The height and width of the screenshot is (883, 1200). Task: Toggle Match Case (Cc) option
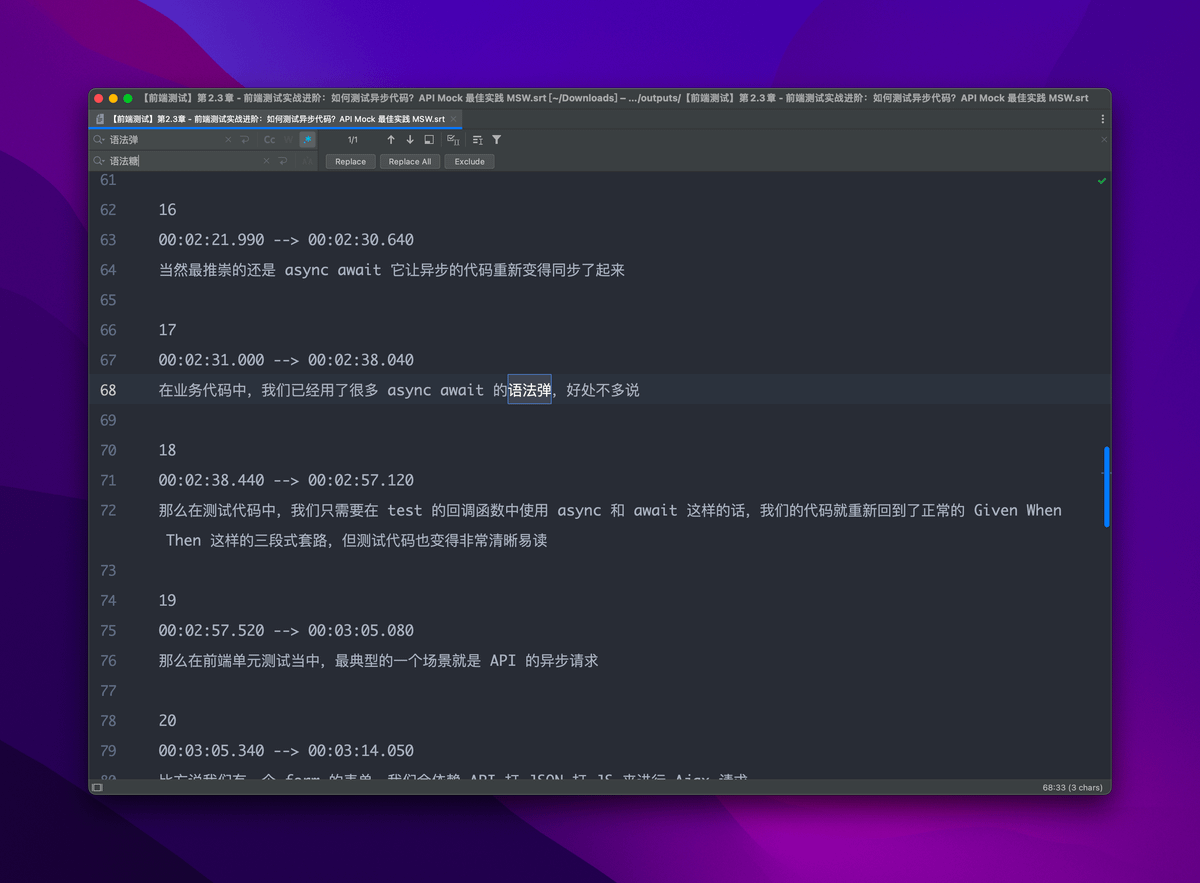click(270, 140)
